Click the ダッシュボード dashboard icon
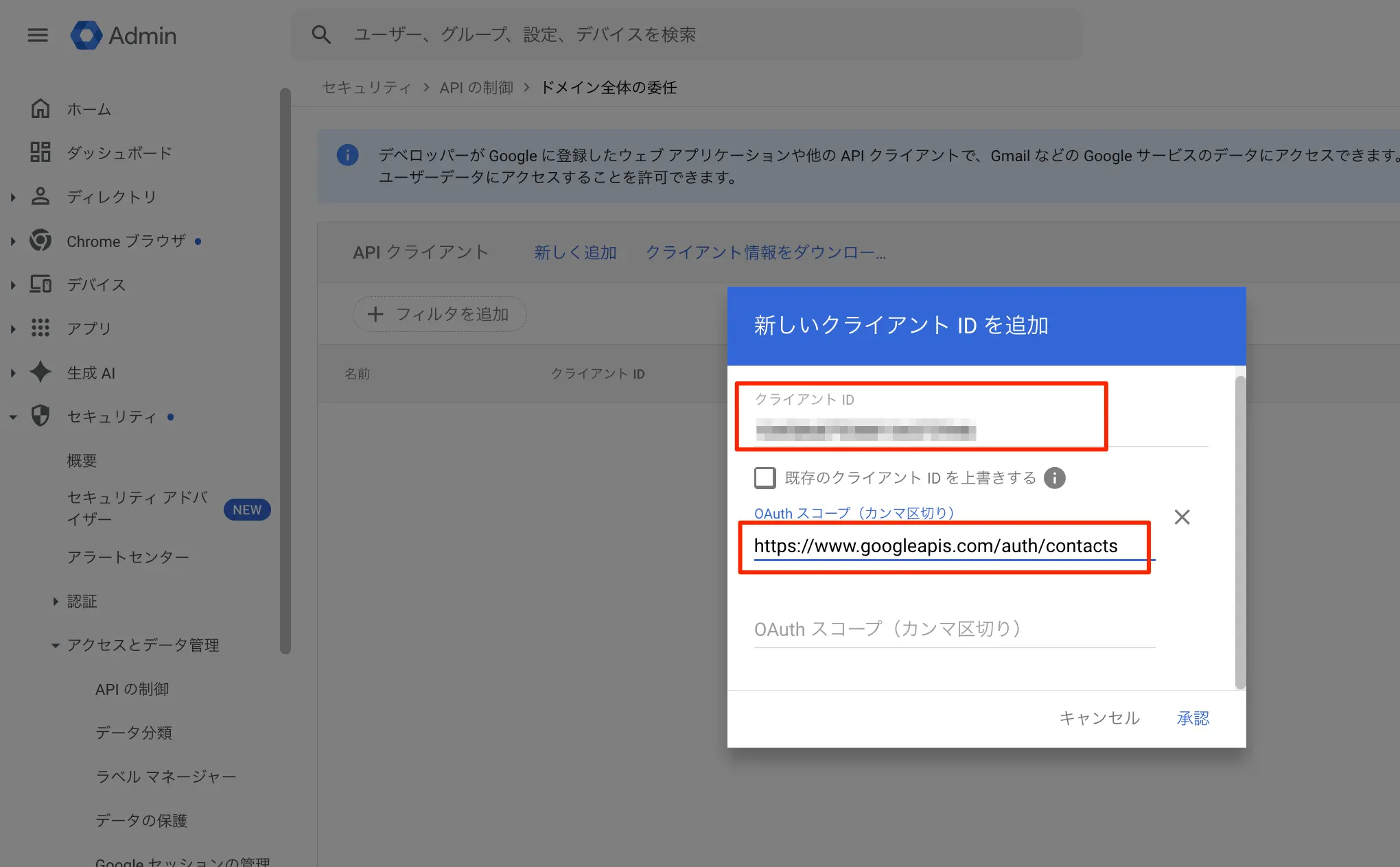 coord(40,152)
